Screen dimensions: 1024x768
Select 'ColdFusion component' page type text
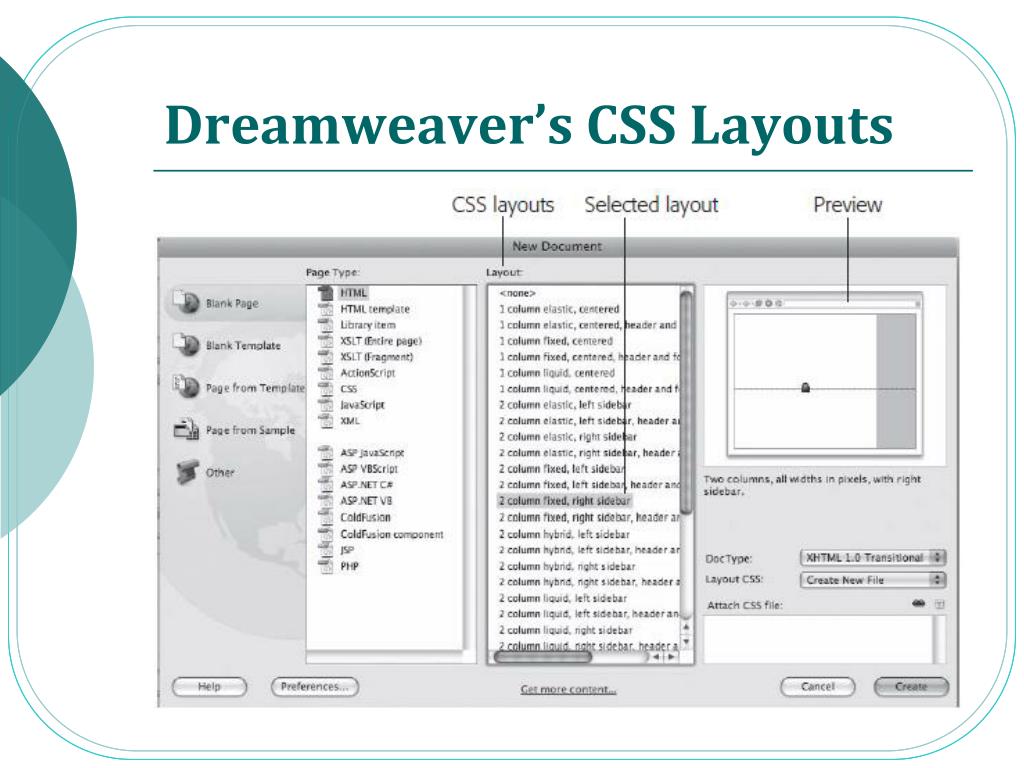click(392, 534)
